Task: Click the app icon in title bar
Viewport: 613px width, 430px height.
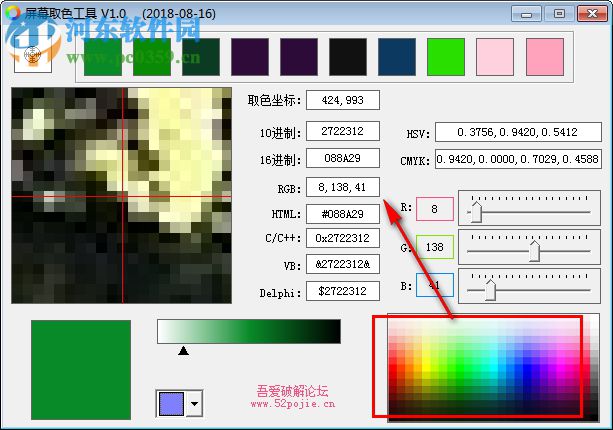Action: click(13, 13)
